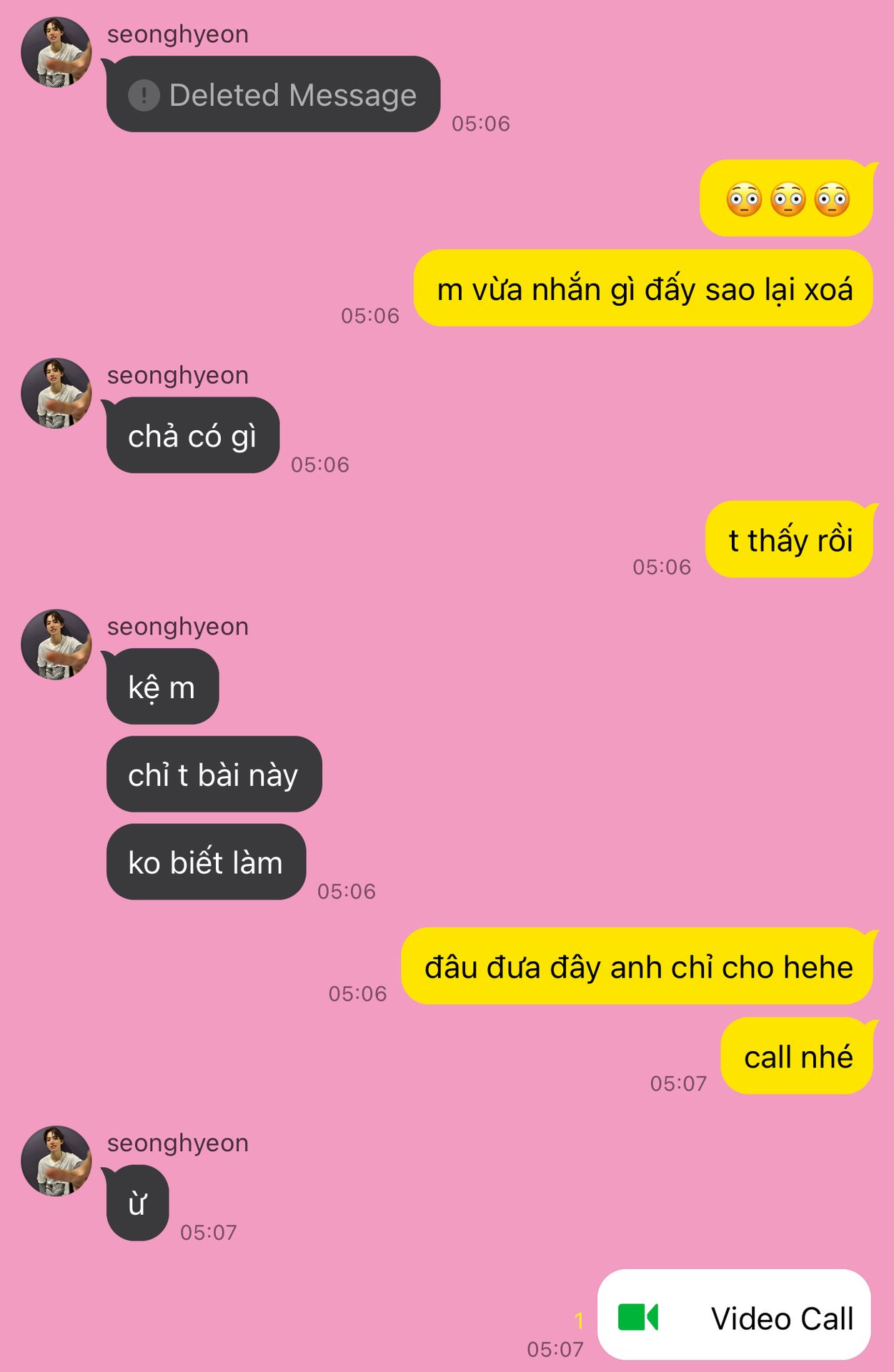Tap seonghyeon's avatar beside 'ừ' message

pos(56,1161)
